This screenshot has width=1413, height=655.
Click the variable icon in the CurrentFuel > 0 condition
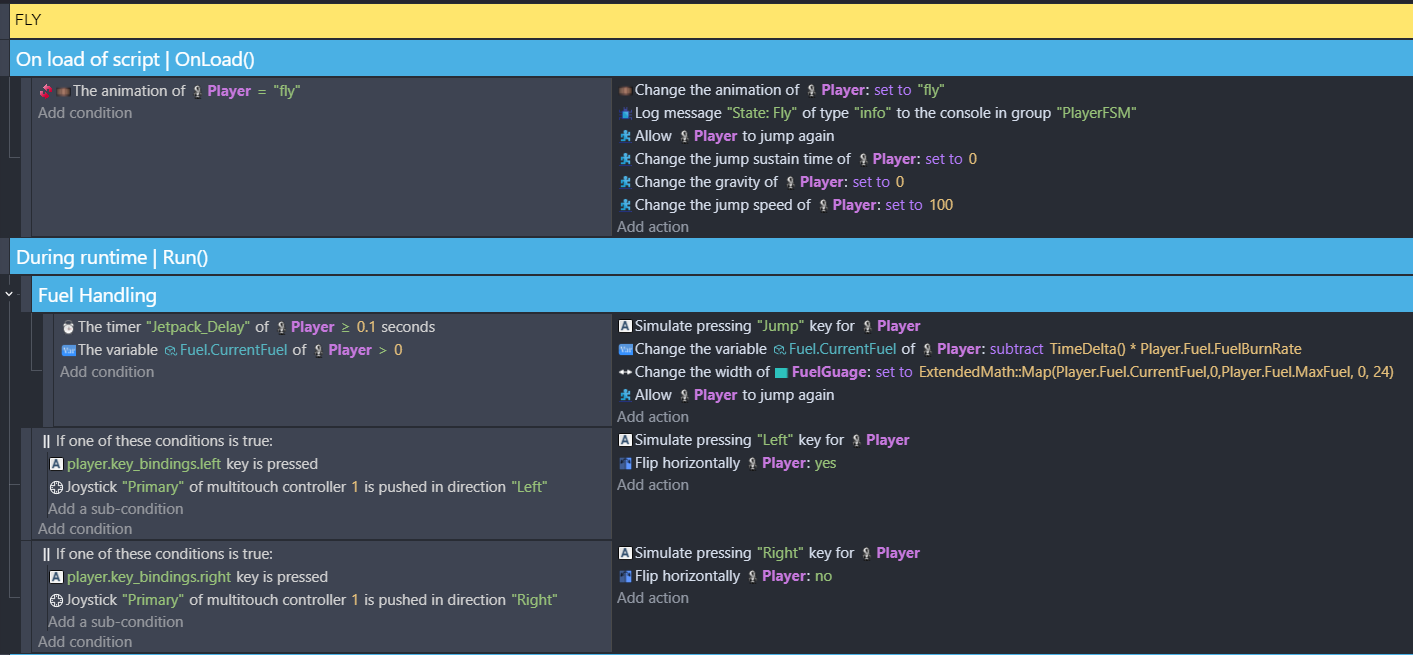pos(68,350)
